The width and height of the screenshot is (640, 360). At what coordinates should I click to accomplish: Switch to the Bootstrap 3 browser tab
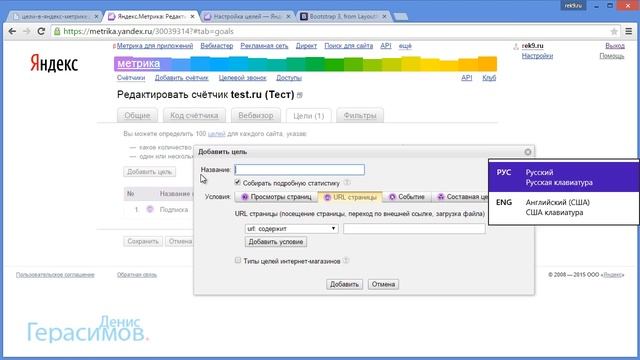pyautogui.click(x=343, y=17)
